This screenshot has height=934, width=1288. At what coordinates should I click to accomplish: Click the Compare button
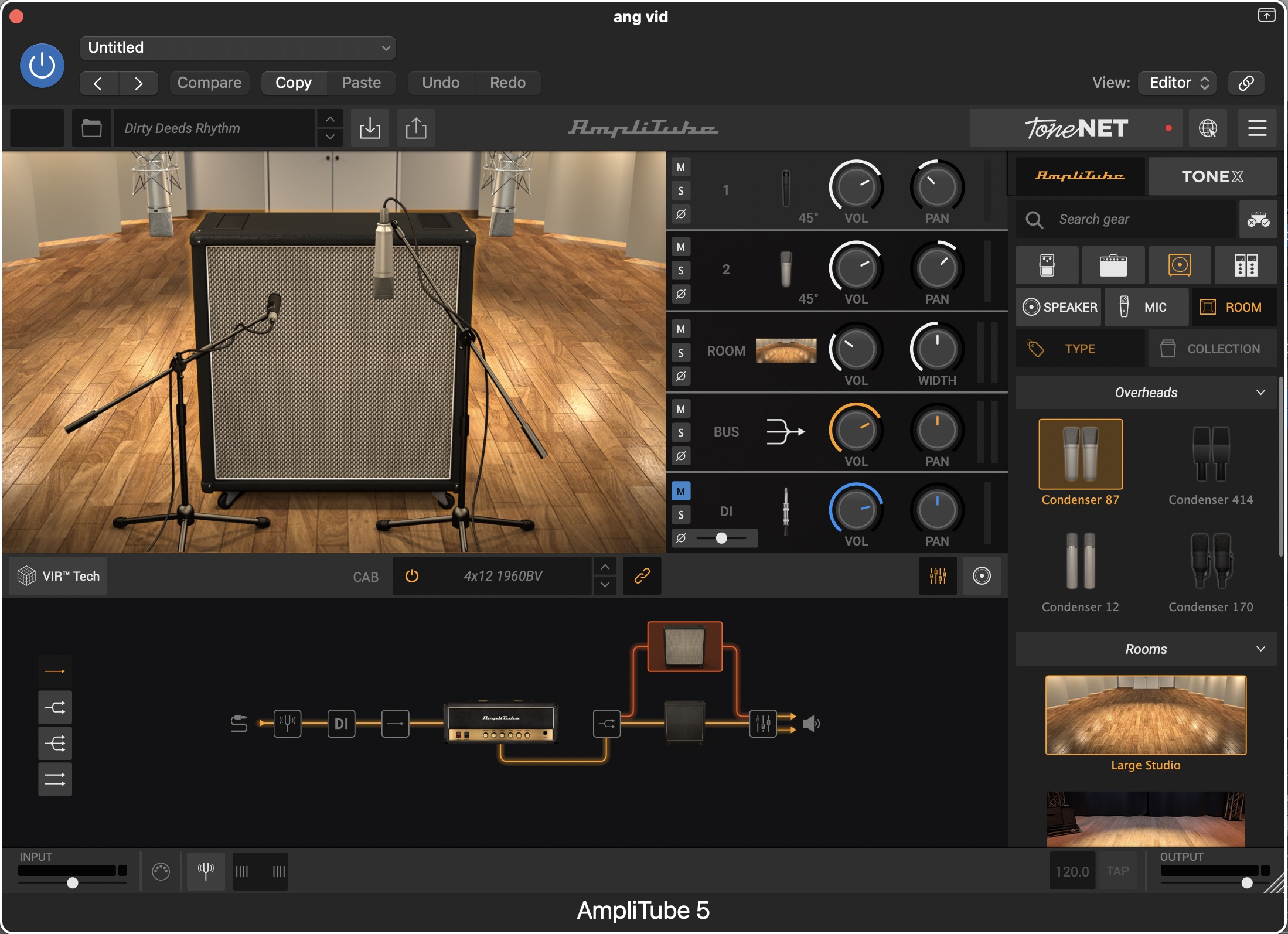coord(209,83)
